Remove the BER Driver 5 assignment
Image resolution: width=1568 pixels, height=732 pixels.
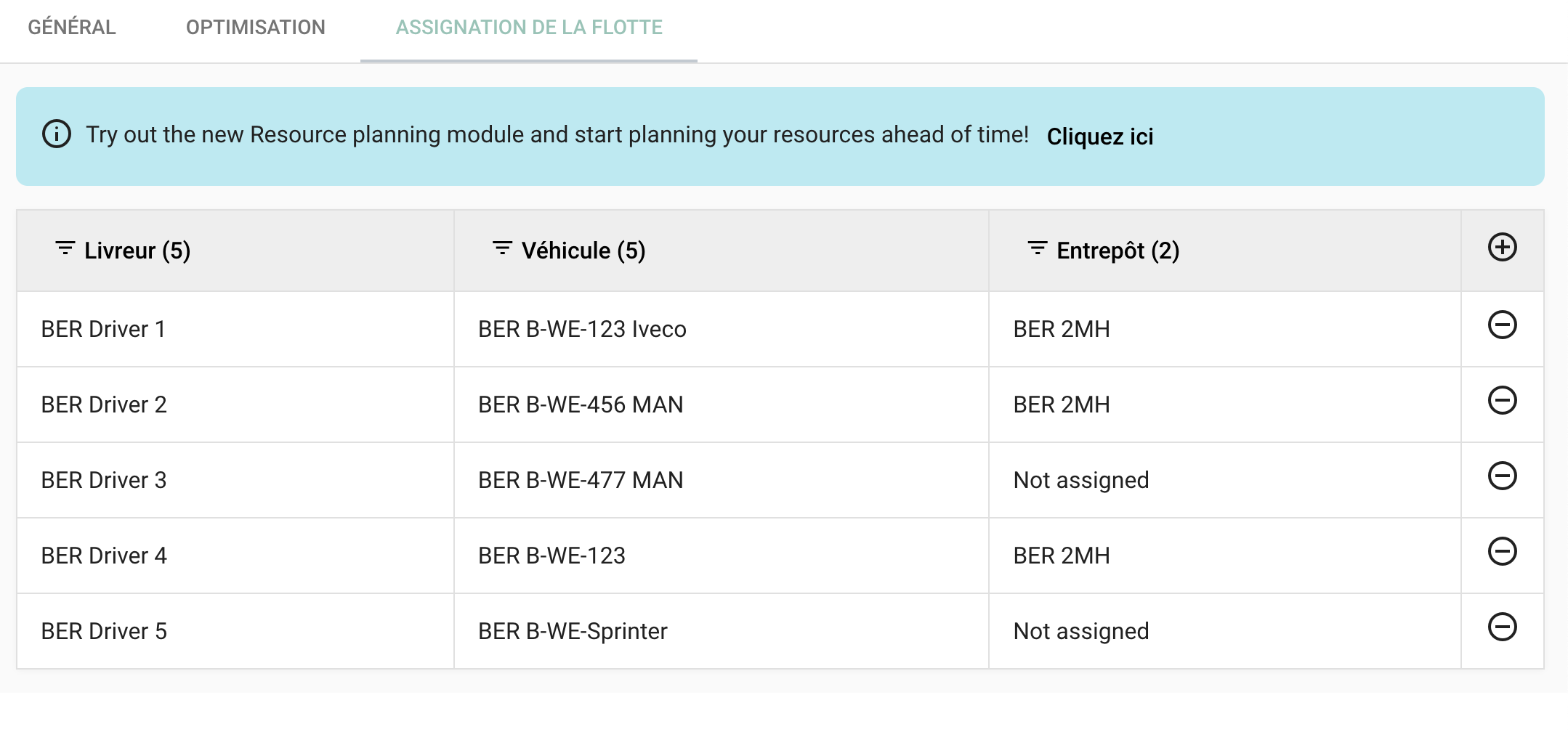click(x=1502, y=627)
